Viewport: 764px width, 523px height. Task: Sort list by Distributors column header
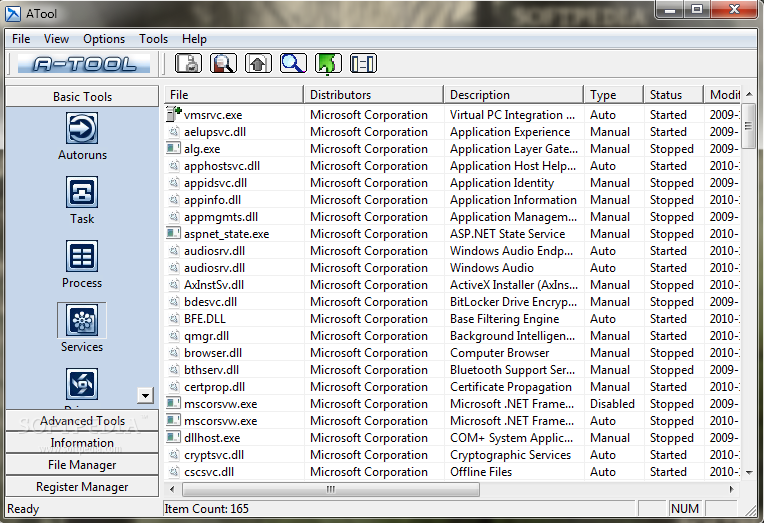(373, 95)
